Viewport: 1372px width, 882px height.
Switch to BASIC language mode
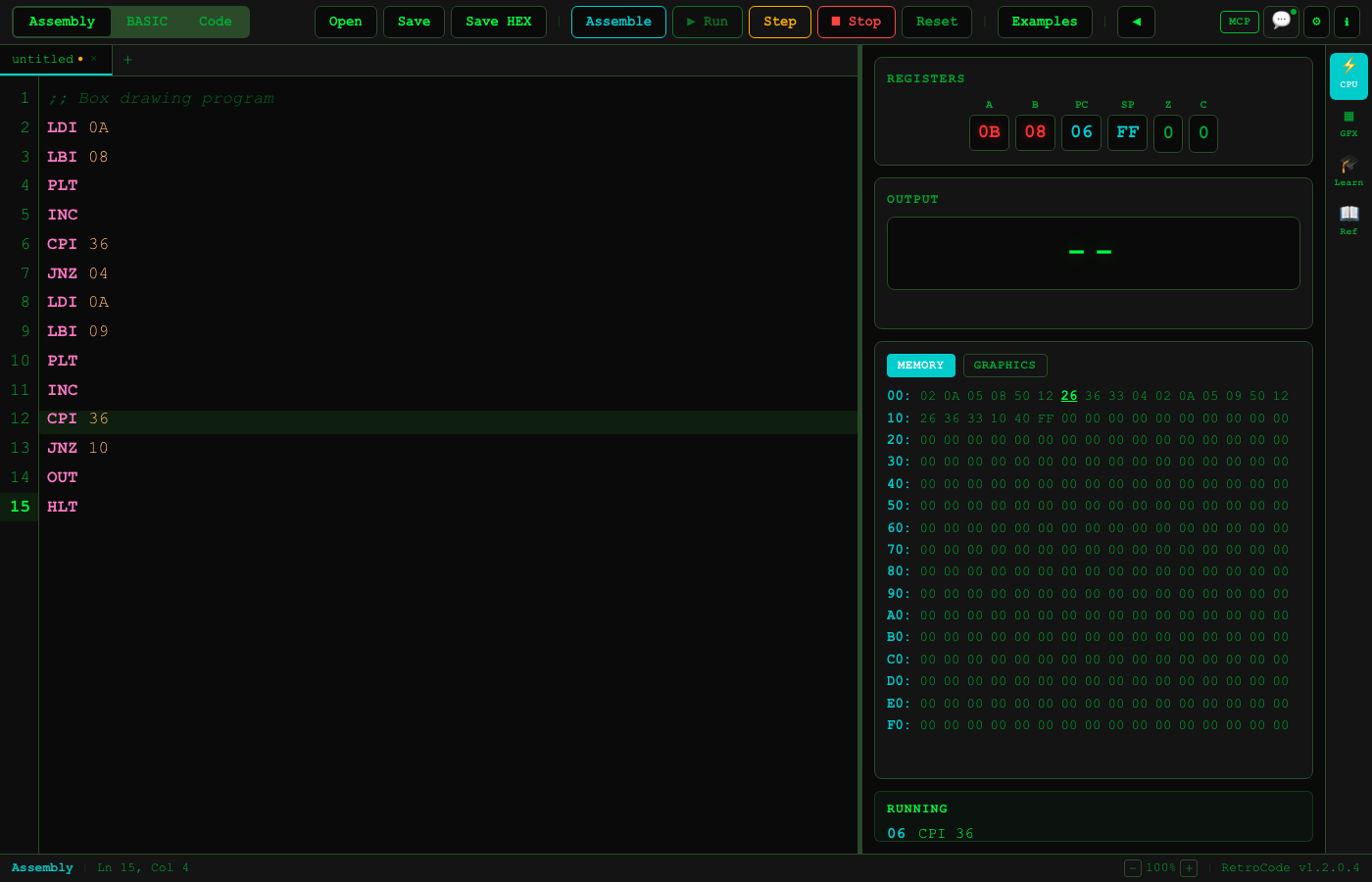(x=147, y=21)
